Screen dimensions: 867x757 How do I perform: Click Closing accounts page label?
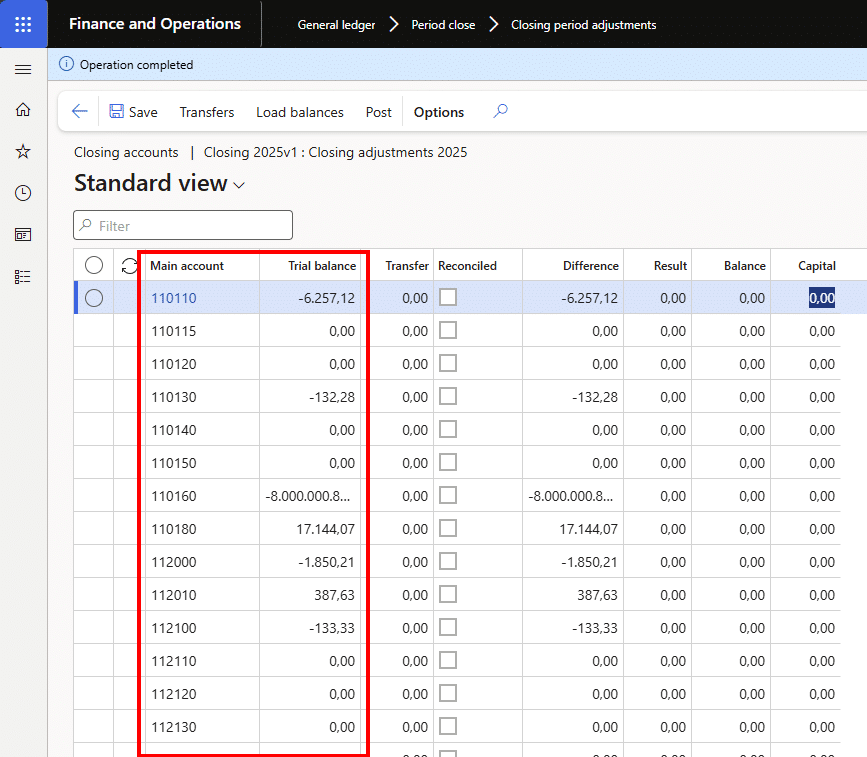[x=126, y=152]
